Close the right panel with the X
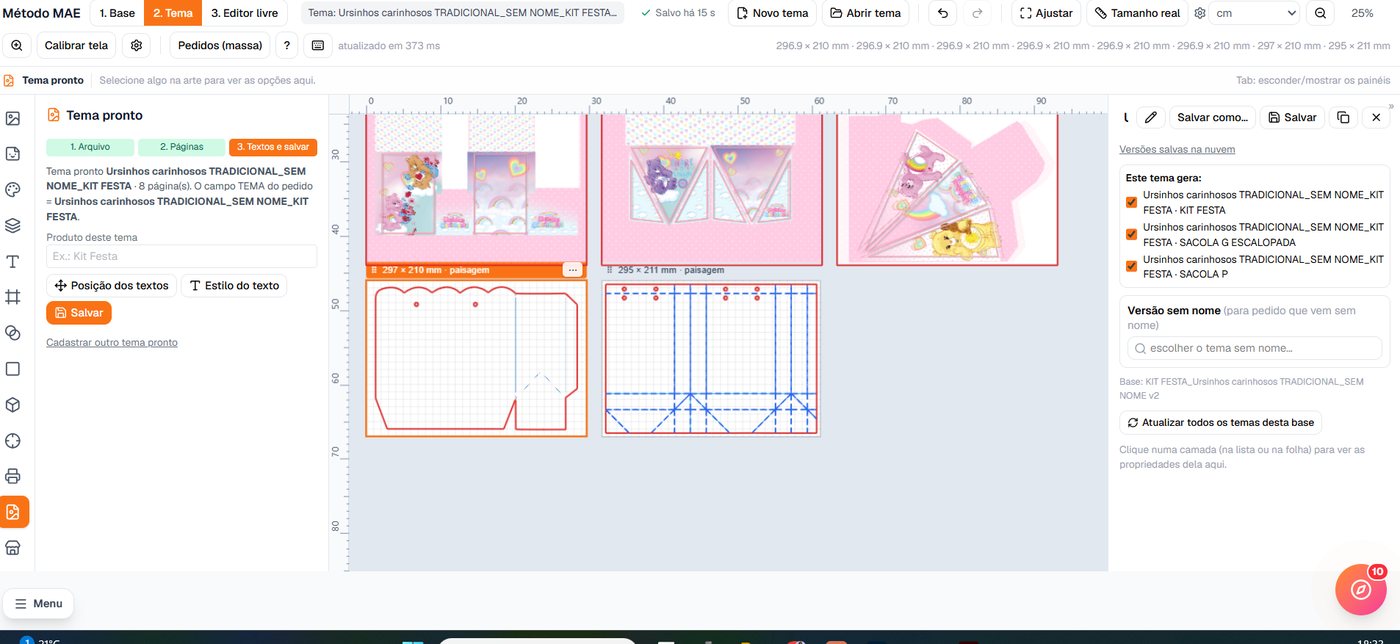The image size is (1400, 644). pyautogui.click(x=1376, y=117)
